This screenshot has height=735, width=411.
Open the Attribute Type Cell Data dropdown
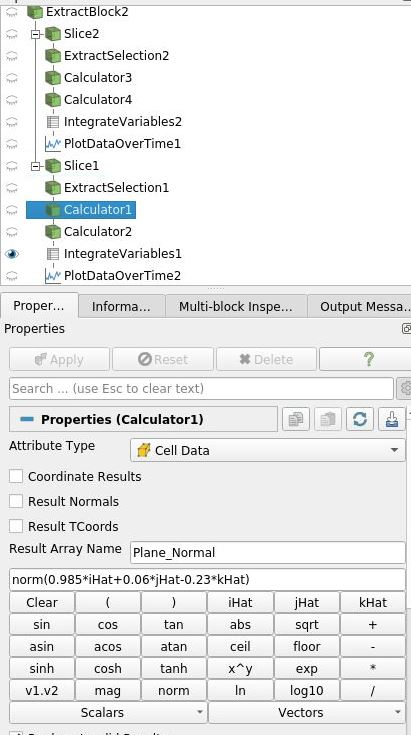coord(268,450)
